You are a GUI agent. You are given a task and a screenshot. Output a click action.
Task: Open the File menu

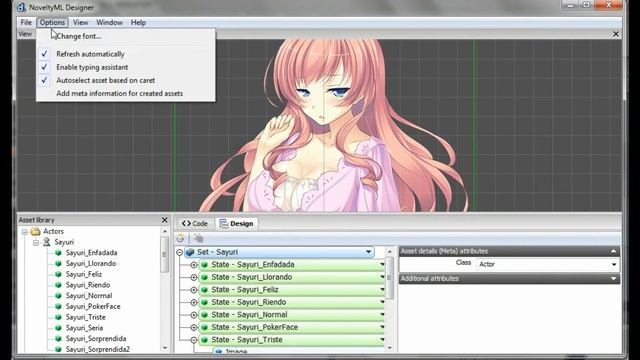(26, 22)
